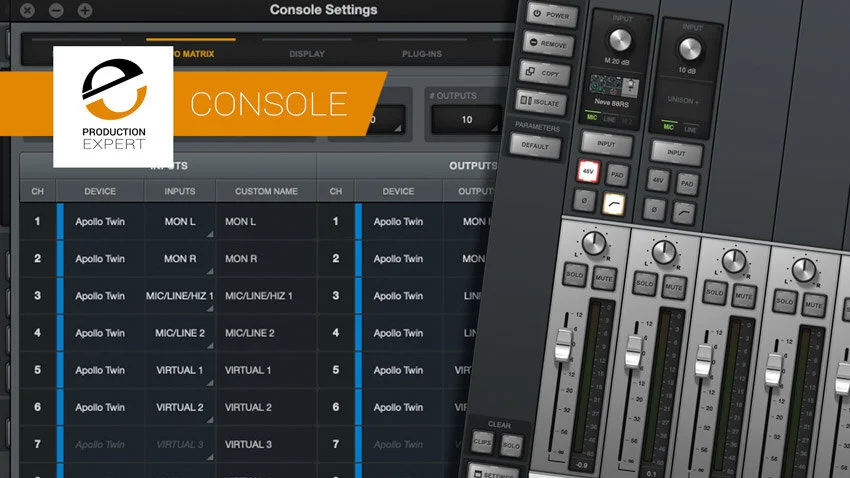The width and height of the screenshot is (850, 478).
Task: Click the pan knob on third mixer channel
Action: click(734, 261)
